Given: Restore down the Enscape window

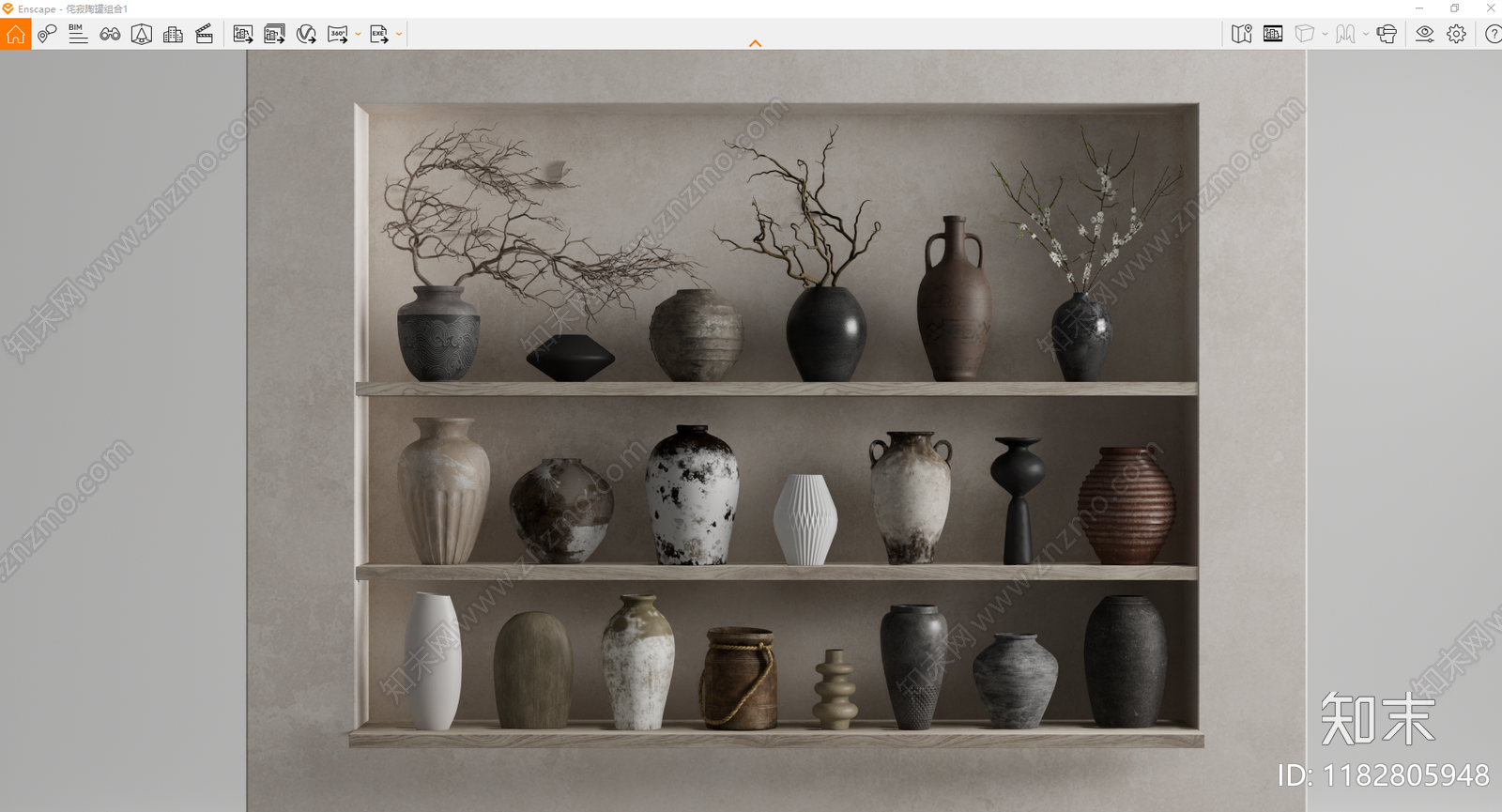Looking at the screenshot, I should [x=1455, y=8].
